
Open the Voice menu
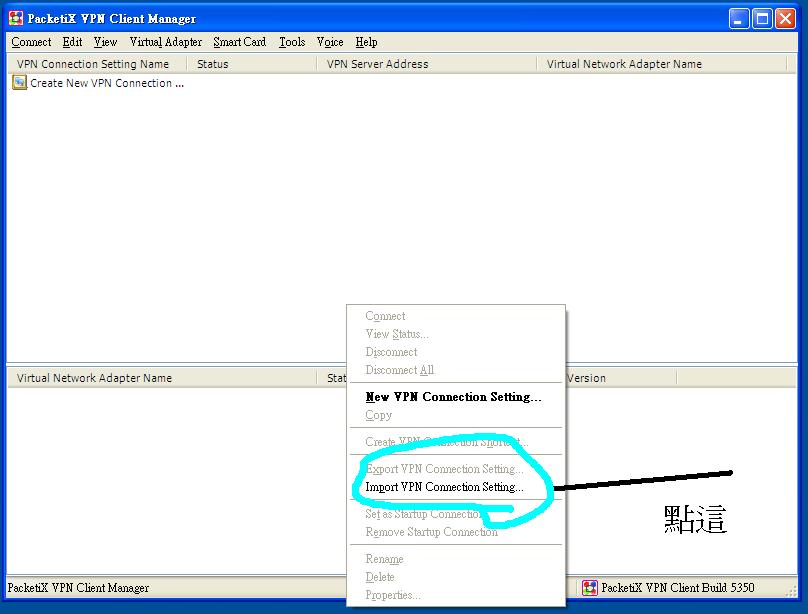[330, 42]
